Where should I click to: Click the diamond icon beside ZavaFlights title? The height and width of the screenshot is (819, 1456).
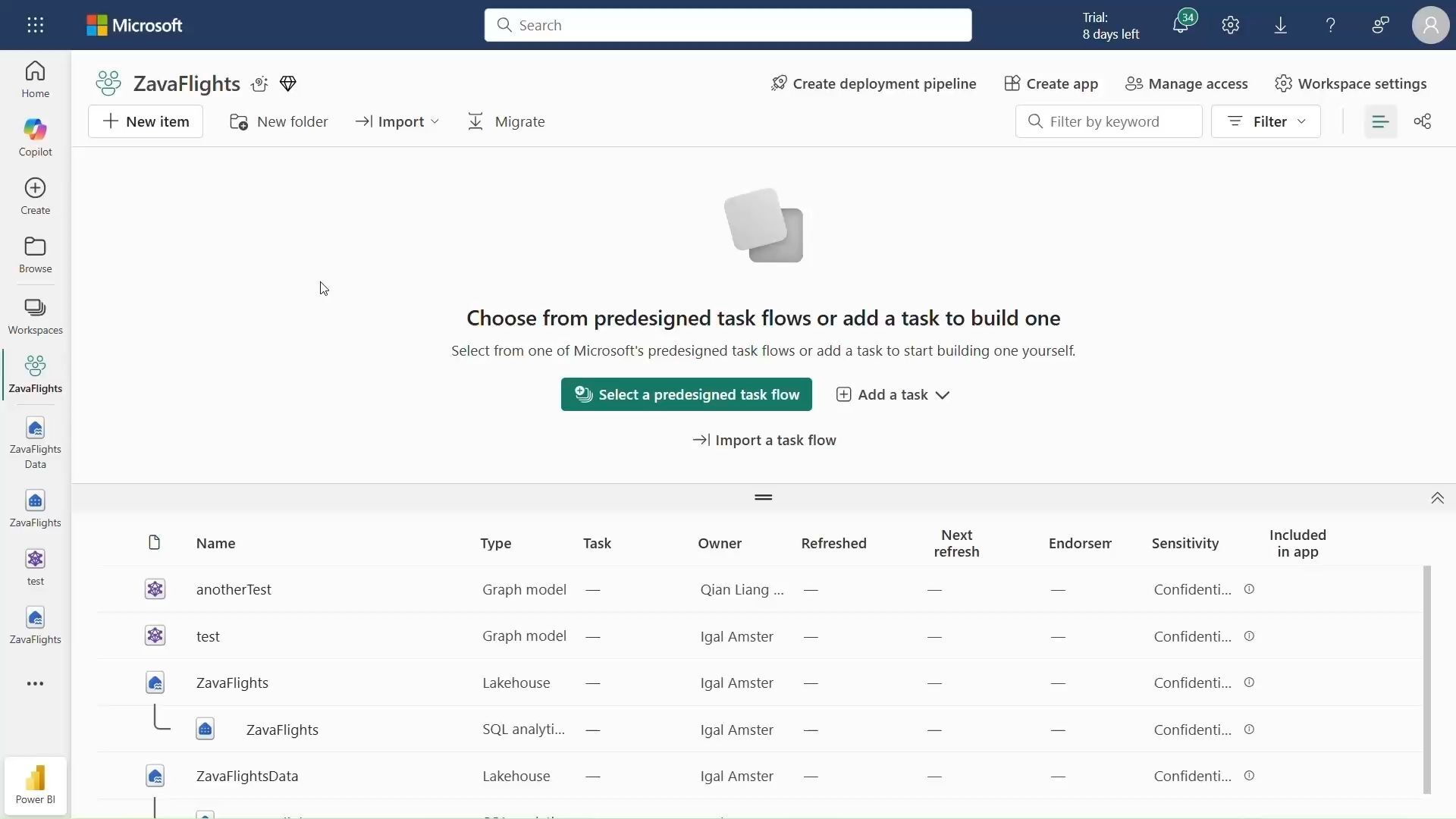287,83
